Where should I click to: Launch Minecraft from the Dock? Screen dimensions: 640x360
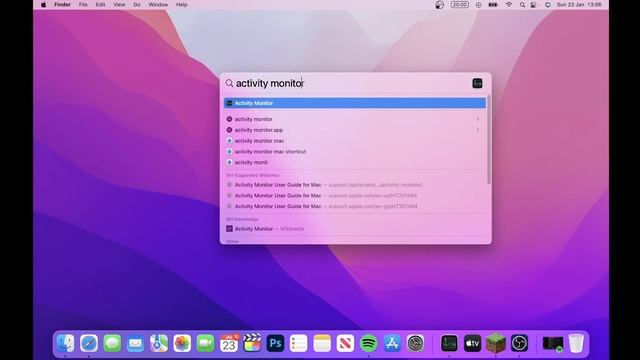pos(496,343)
